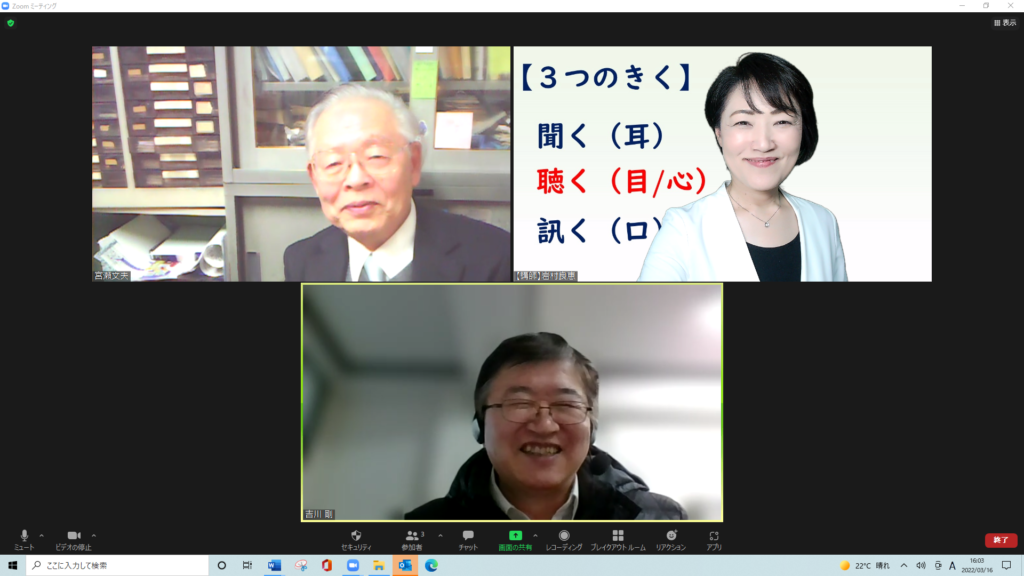Click the Windows taskbar search box

118,565
